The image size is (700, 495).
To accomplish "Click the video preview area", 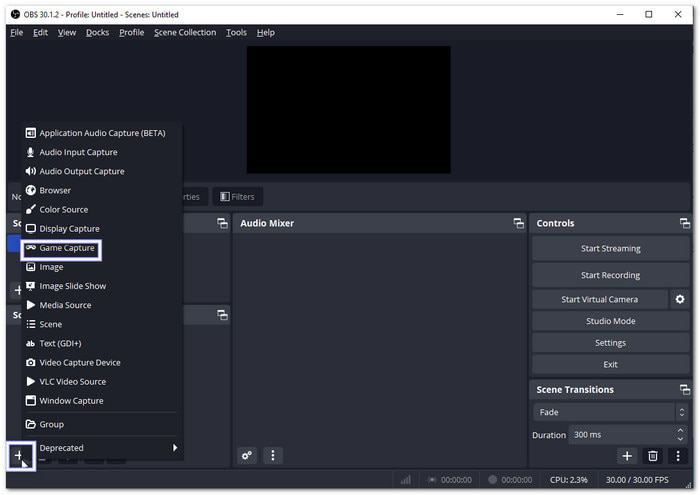I will click(x=348, y=110).
